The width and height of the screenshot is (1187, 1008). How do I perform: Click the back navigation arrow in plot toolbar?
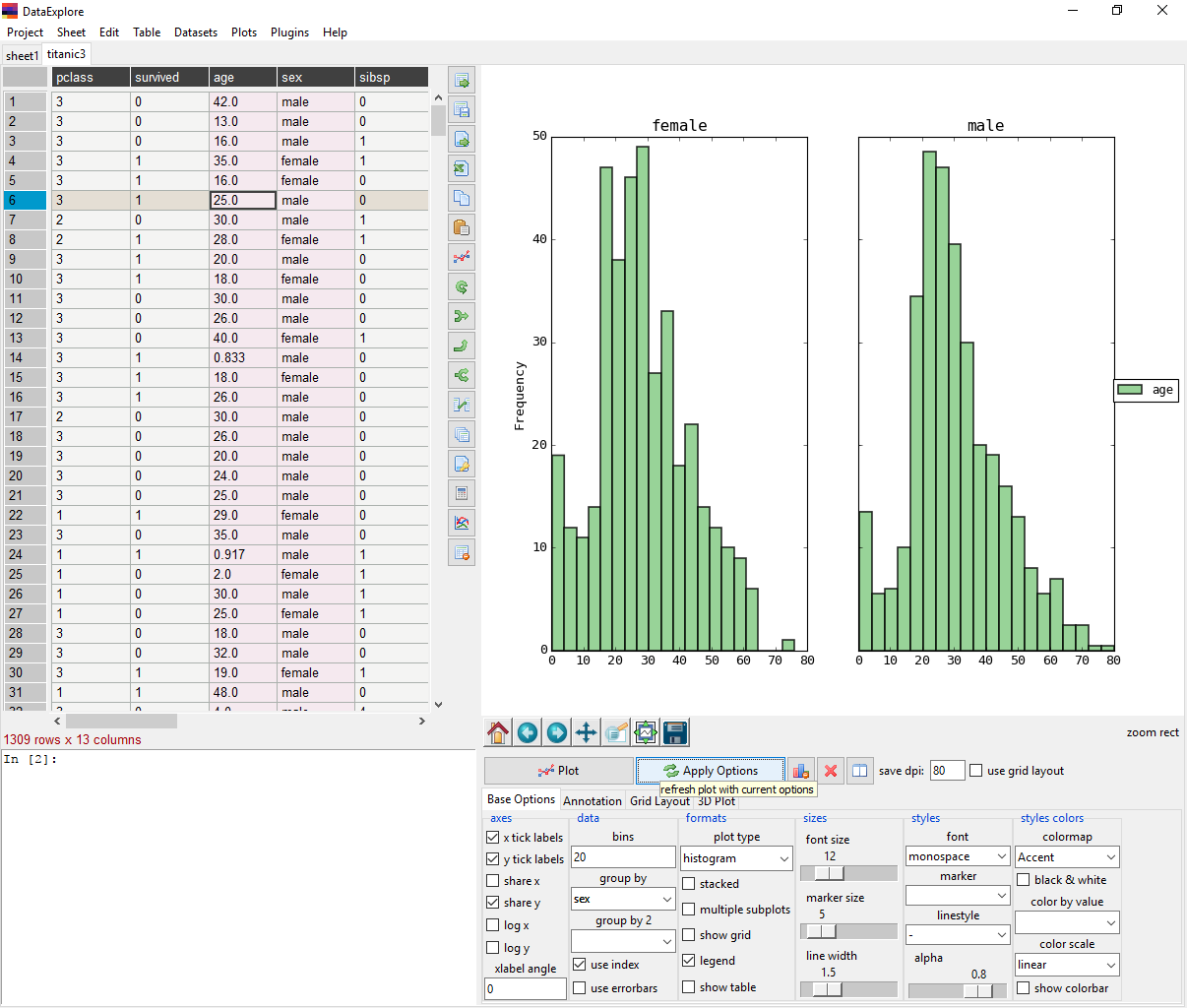[528, 732]
